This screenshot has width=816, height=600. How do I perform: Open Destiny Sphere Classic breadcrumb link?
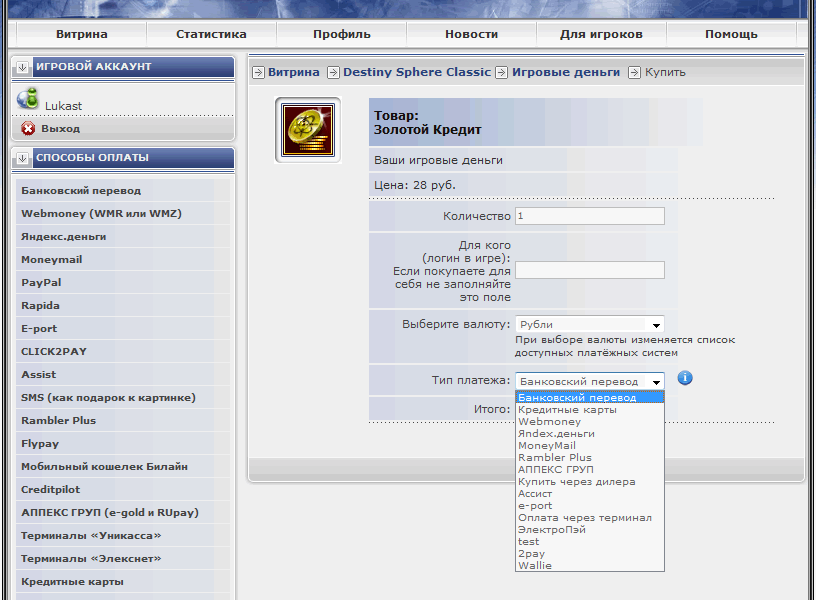[x=416, y=72]
